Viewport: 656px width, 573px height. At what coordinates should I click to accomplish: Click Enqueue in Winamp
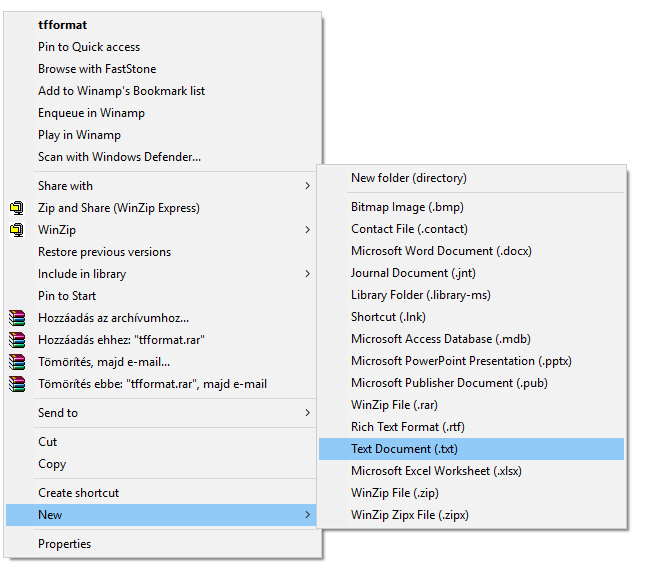(x=91, y=113)
